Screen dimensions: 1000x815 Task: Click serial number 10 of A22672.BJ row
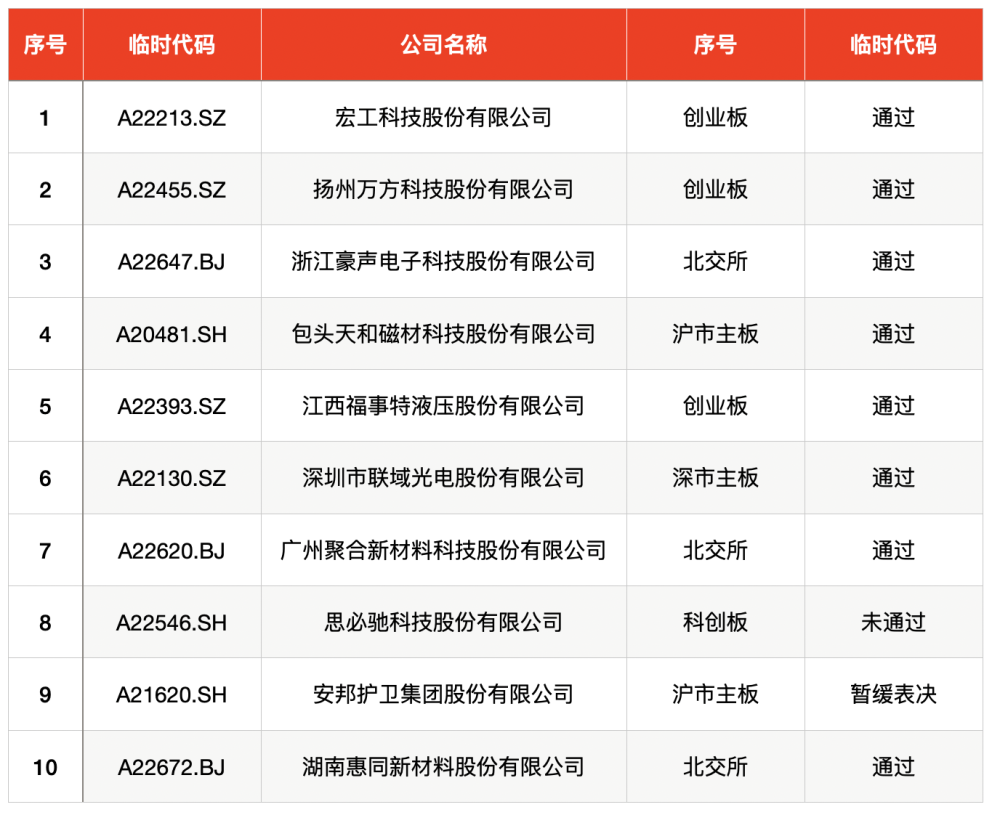click(45, 767)
